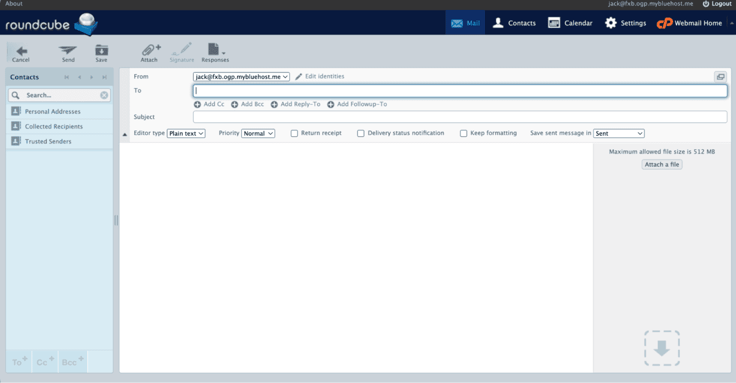Click the Signature pen toolbar icon

pyautogui.click(x=182, y=53)
